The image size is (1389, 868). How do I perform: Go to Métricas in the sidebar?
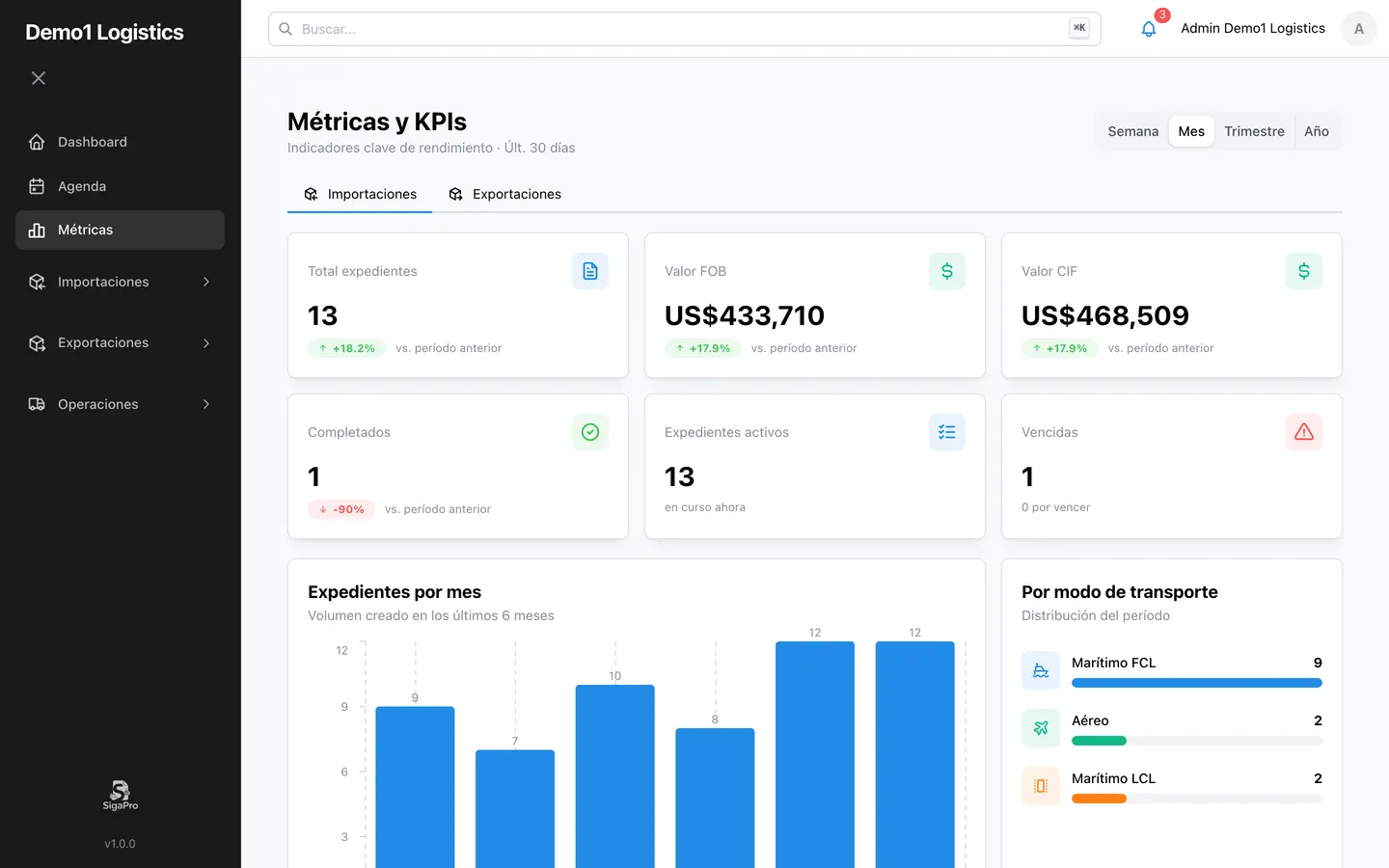(x=120, y=230)
